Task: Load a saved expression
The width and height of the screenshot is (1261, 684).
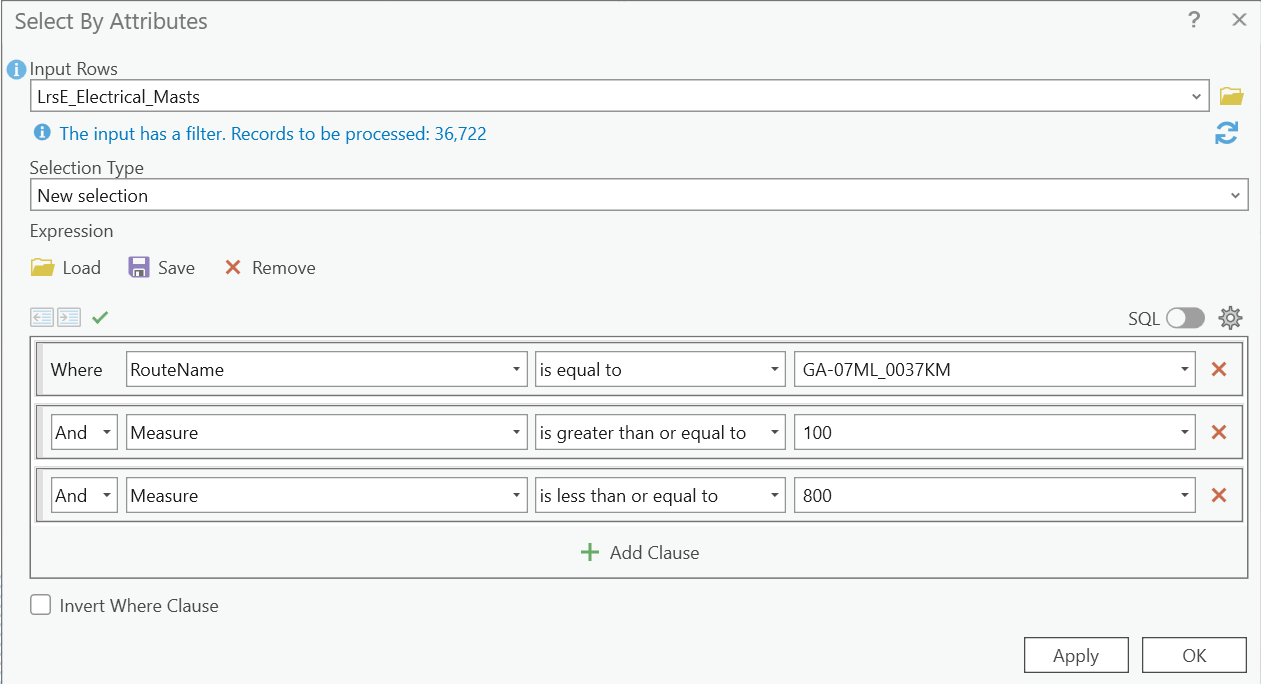Action: coord(66,267)
